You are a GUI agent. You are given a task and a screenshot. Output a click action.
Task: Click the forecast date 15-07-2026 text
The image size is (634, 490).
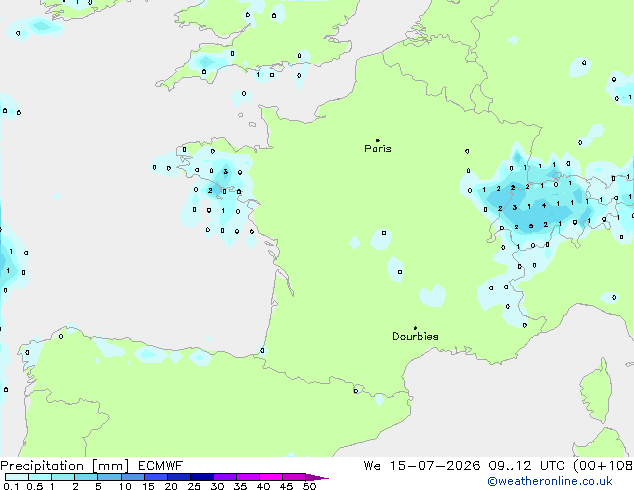click(x=435, y=466)
